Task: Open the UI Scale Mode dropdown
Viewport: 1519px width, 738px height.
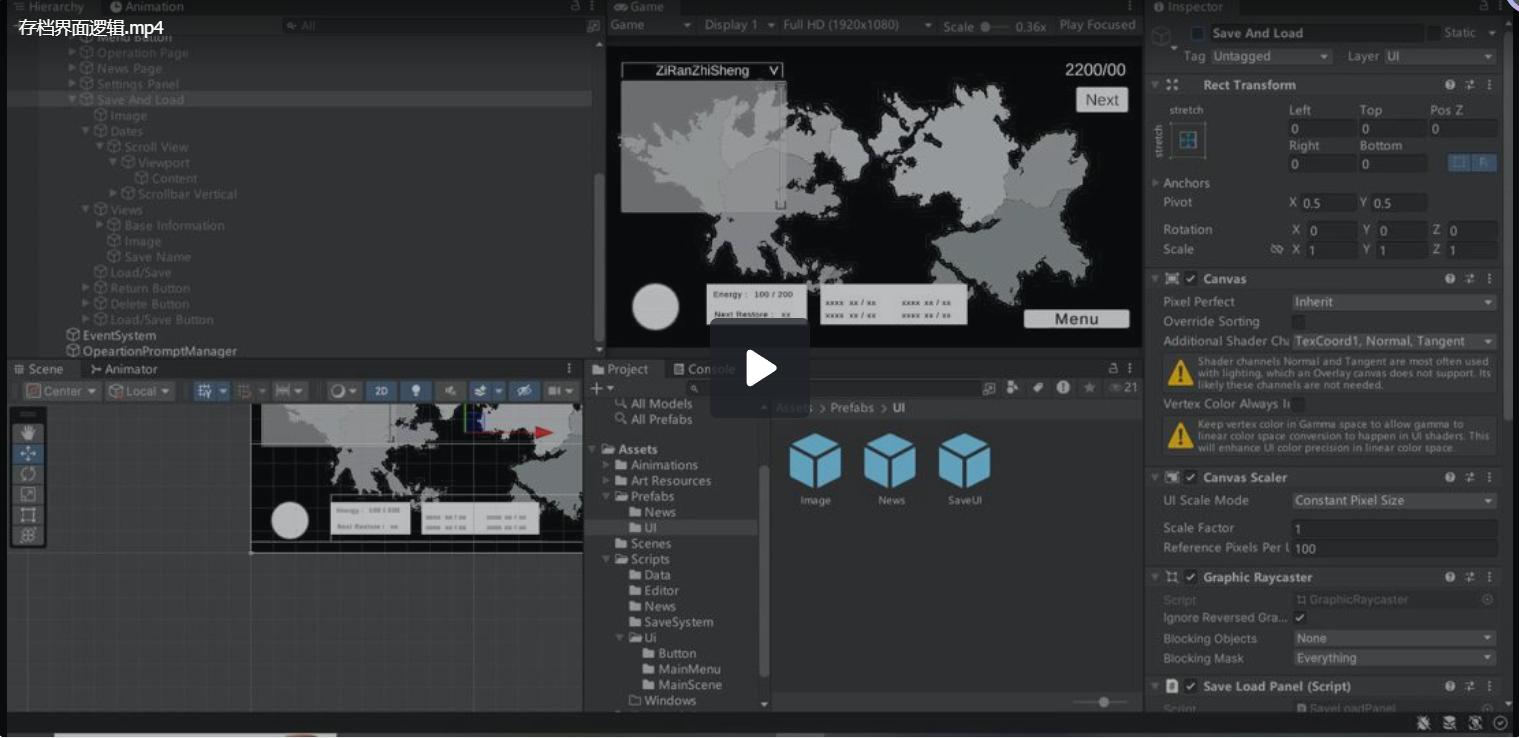Action: click(1393, 500)
